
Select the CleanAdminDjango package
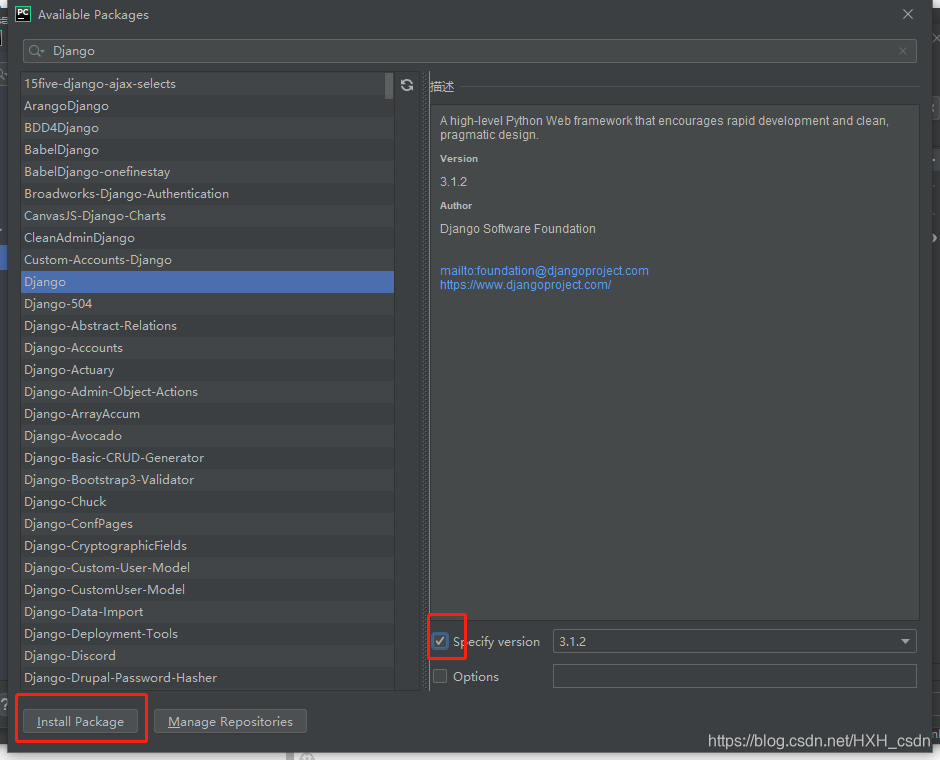point(207,238)
